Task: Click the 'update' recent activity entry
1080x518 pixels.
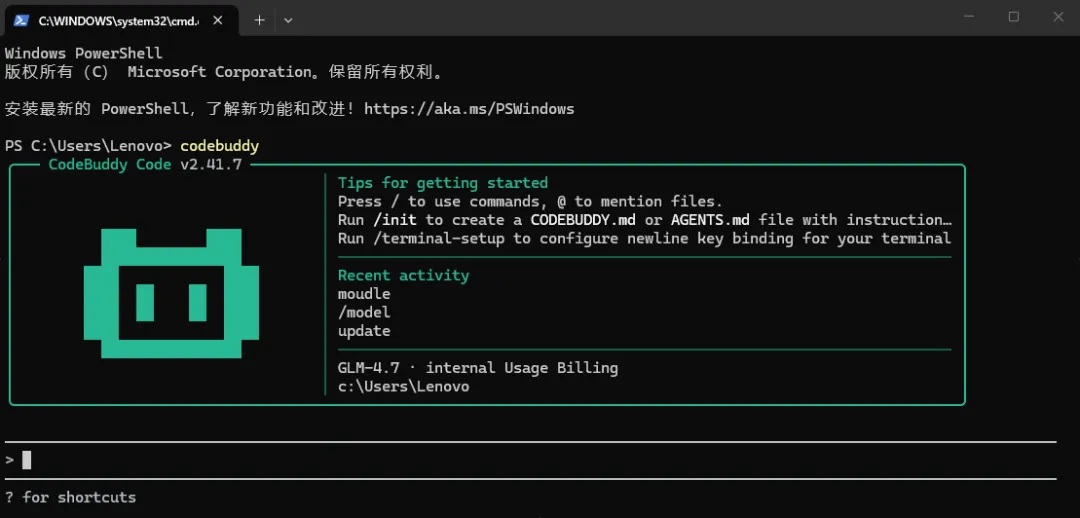Action: tap(364, 331)
